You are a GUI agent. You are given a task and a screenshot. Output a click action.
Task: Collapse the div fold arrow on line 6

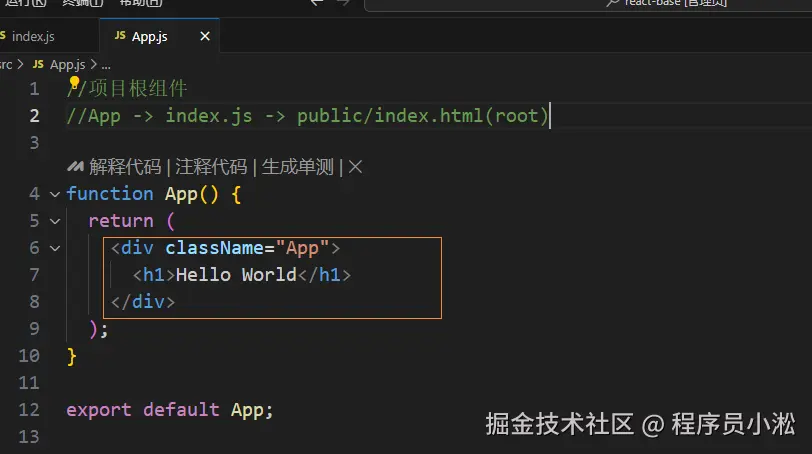coord(55,248)
